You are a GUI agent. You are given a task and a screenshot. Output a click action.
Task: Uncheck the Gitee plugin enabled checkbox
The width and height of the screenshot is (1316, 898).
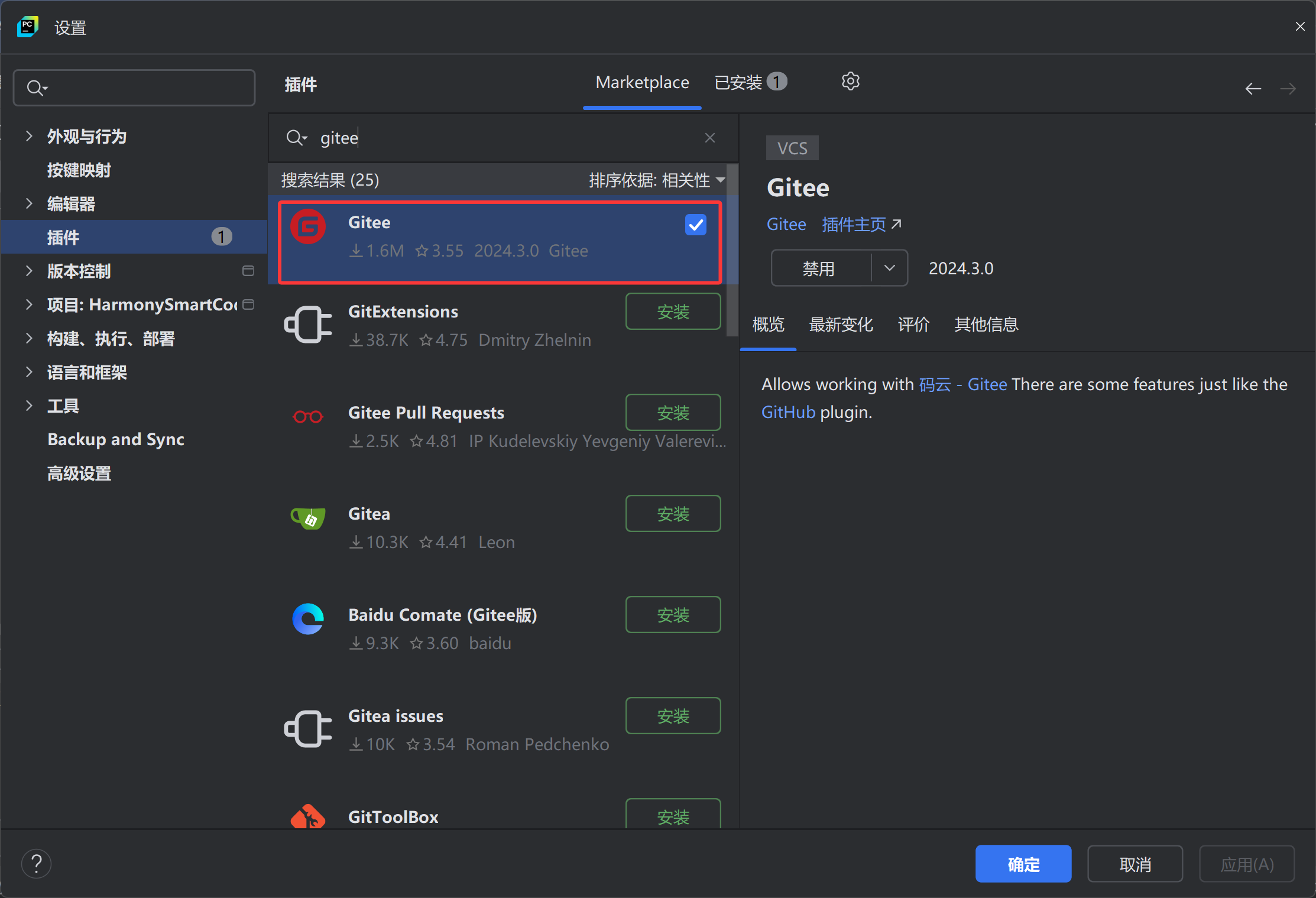pos(695,225)
